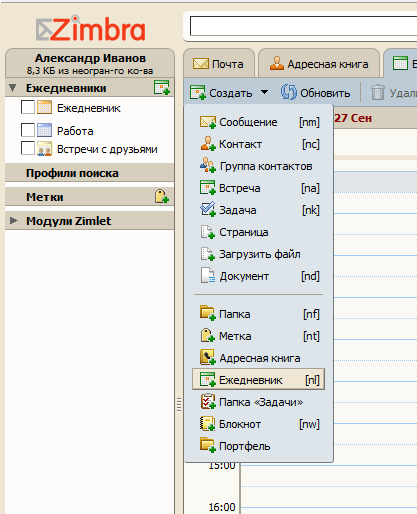Pick Задача from the create menu
Viewport: 417px width, 514px height.
point(259,210)
